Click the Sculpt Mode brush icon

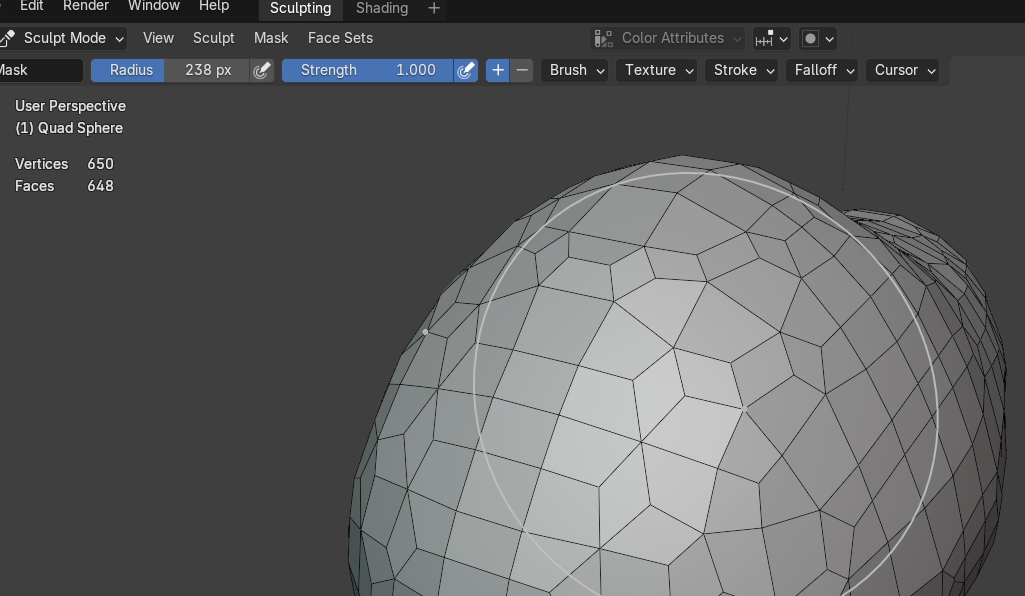7,39
